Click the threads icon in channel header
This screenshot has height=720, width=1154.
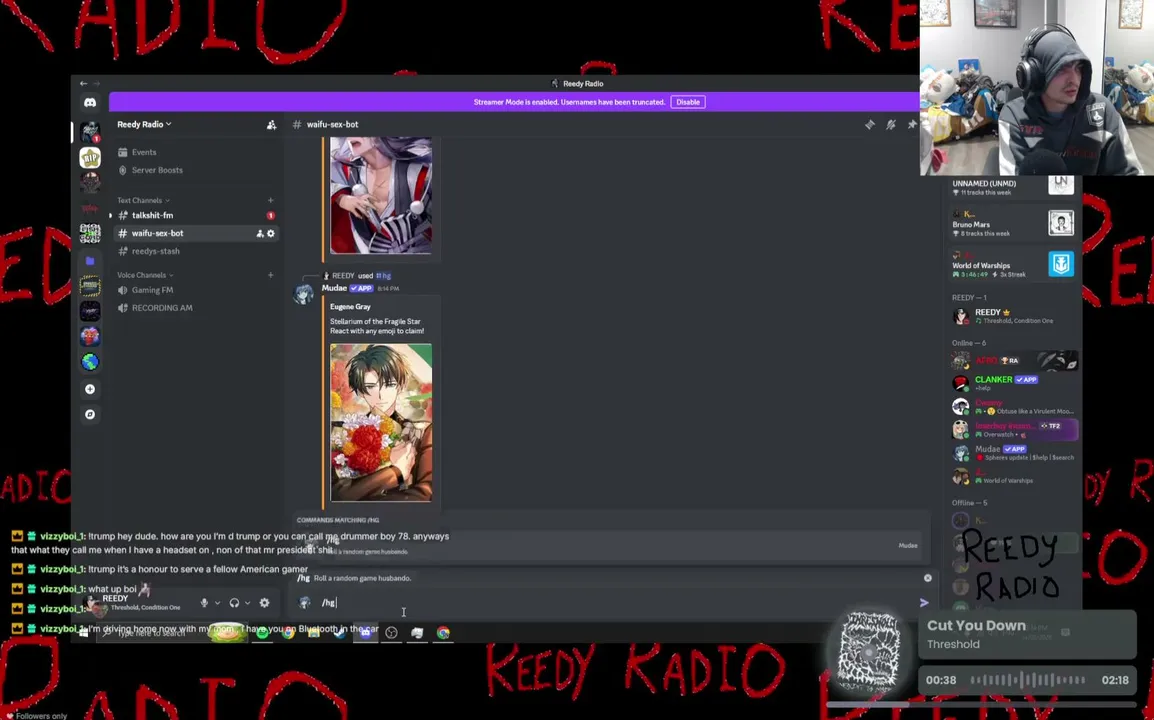(x=870, y=124)
